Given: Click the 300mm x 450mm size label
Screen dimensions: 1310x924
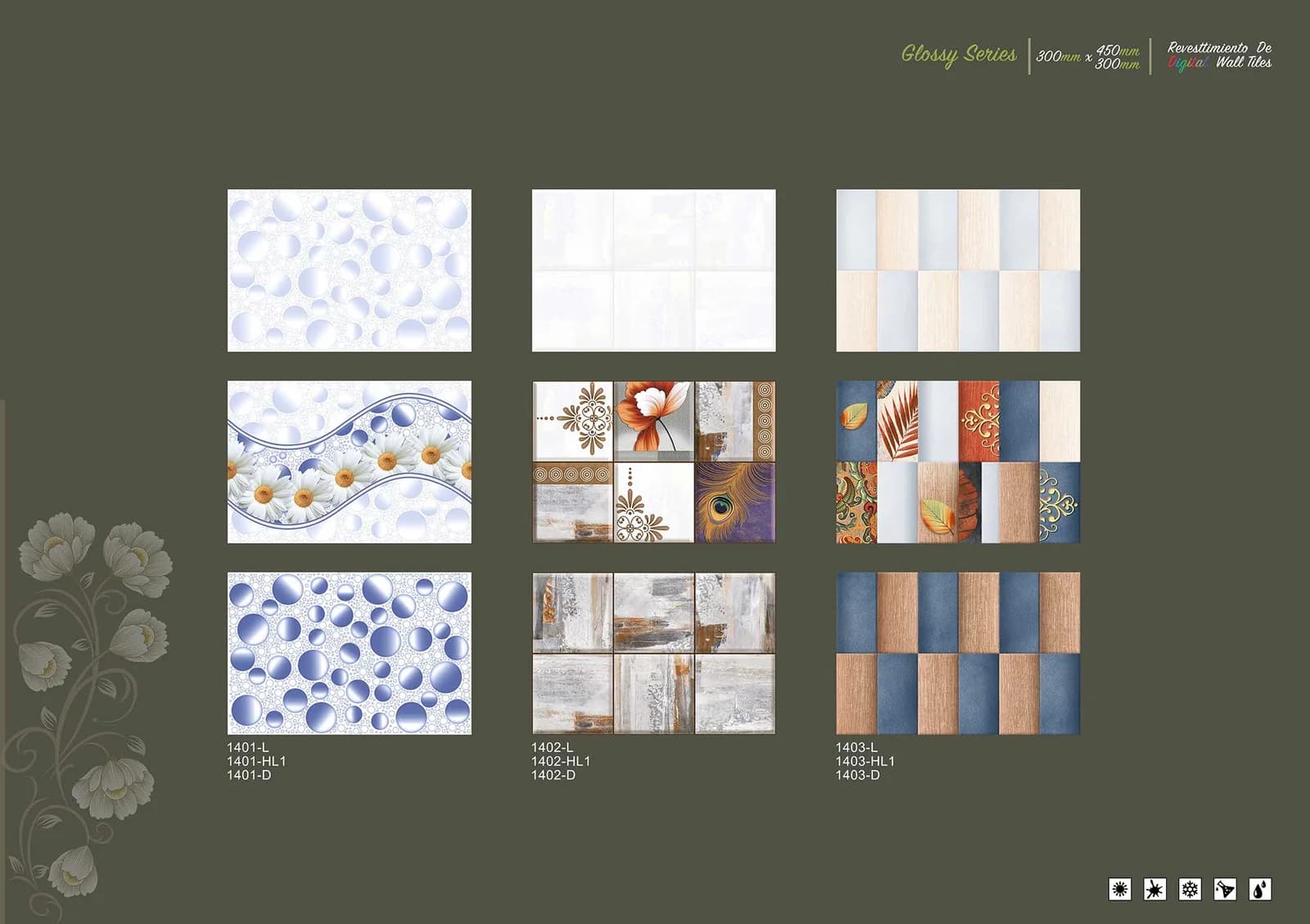Looking at the screenshot, I should [x=1088, y=56].
